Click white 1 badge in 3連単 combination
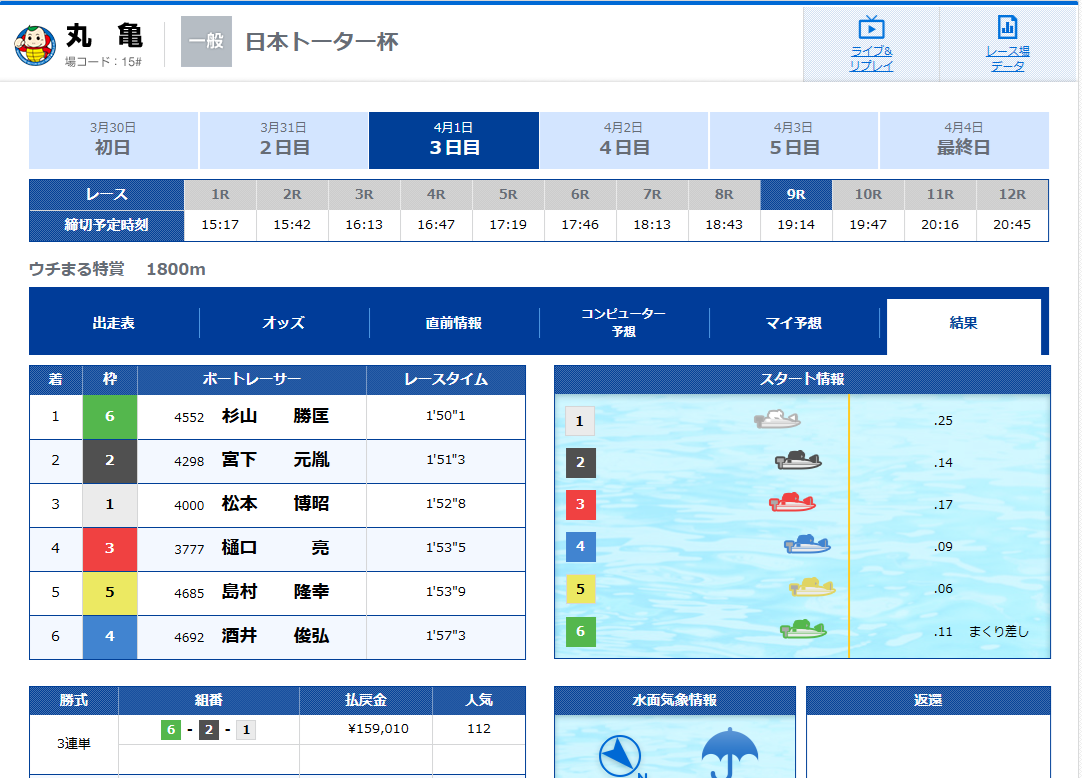Image resolution: width=1082 pixels, height=778 pixels. [x=246, y=730]
